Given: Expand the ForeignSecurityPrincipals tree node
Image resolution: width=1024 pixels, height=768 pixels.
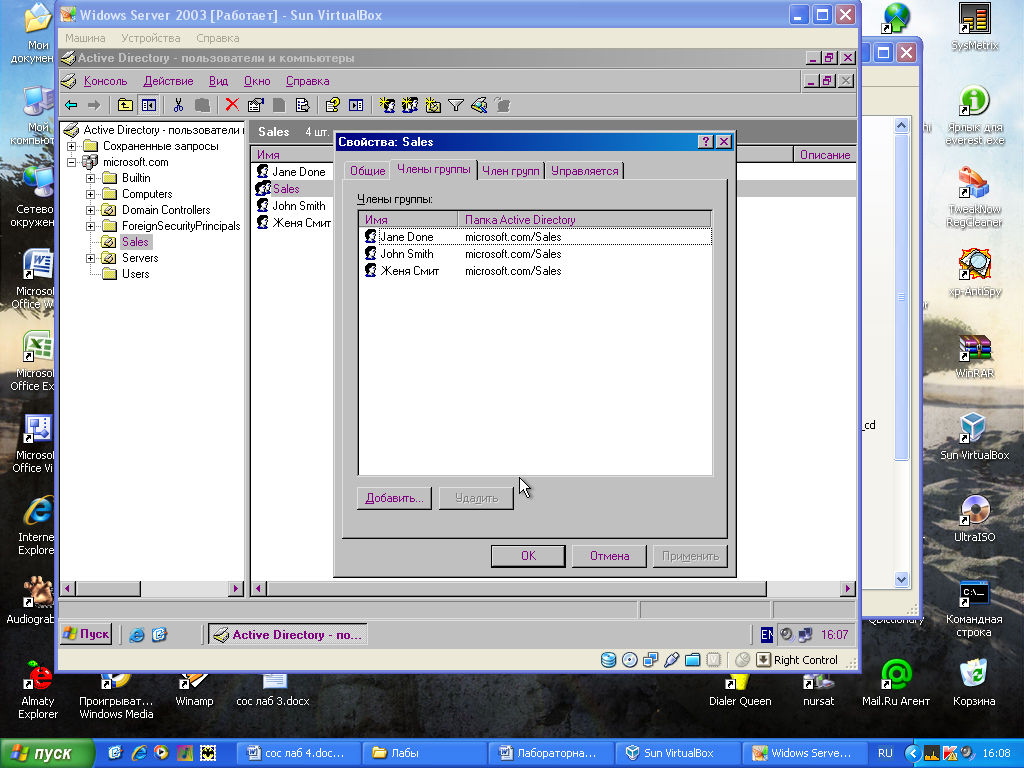Looking at the screenshot, I should [91, 226].
